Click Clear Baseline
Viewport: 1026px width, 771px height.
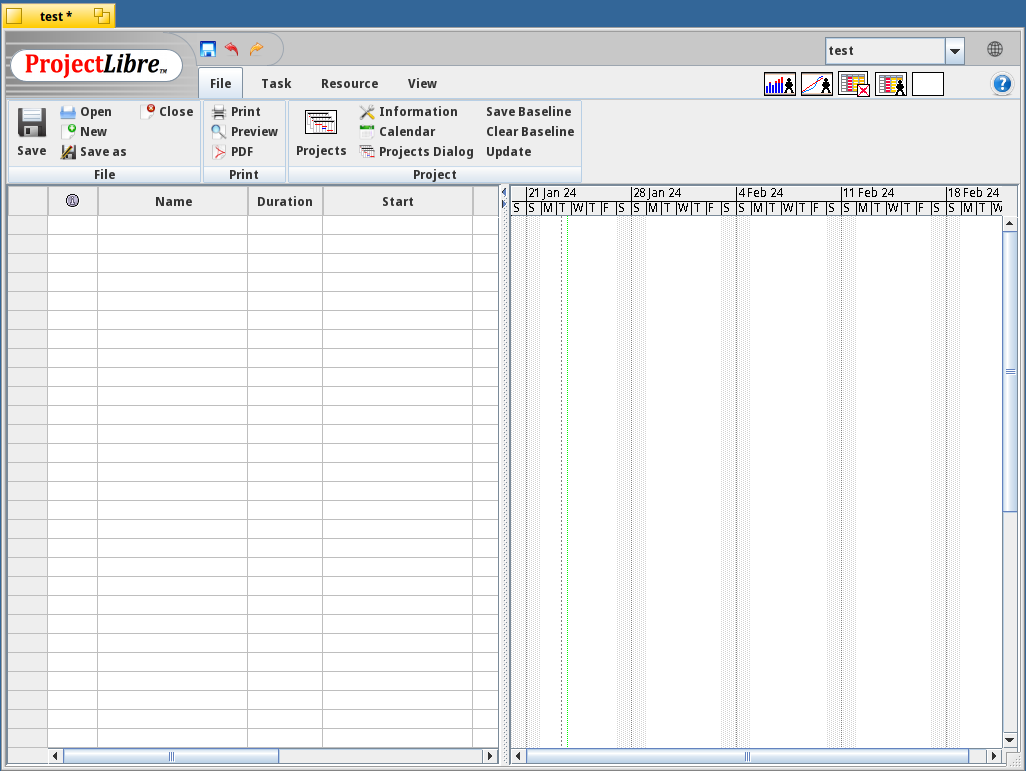coord(530,132)
